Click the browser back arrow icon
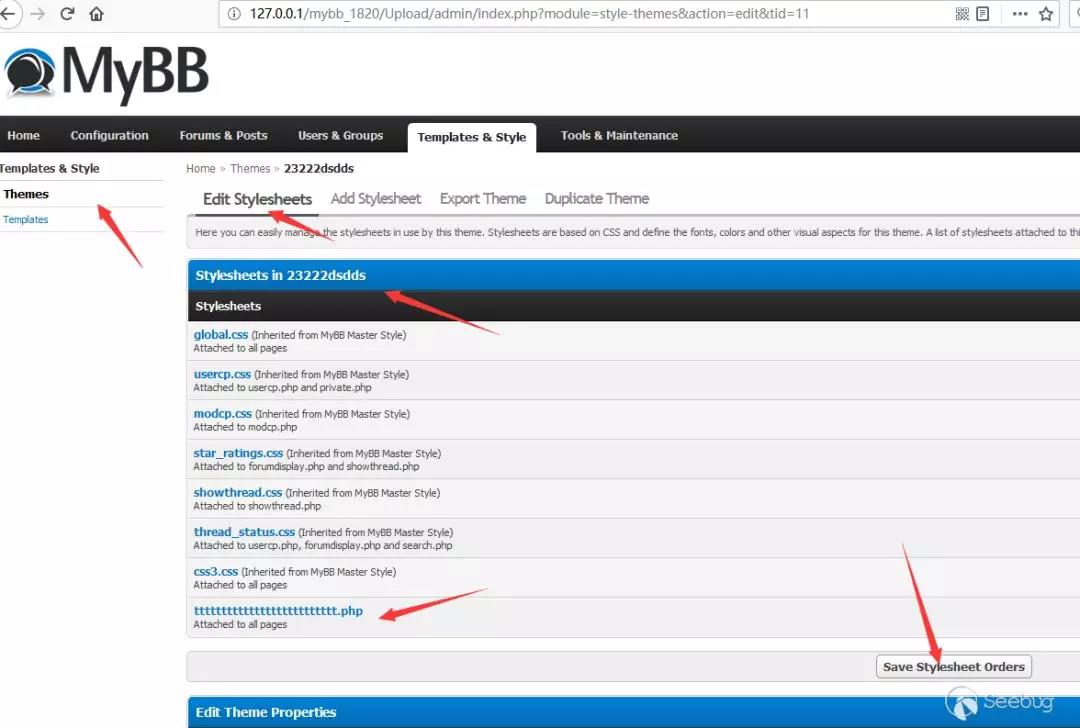This screenshot has width=1080, height=728. [x=8, y=14]
